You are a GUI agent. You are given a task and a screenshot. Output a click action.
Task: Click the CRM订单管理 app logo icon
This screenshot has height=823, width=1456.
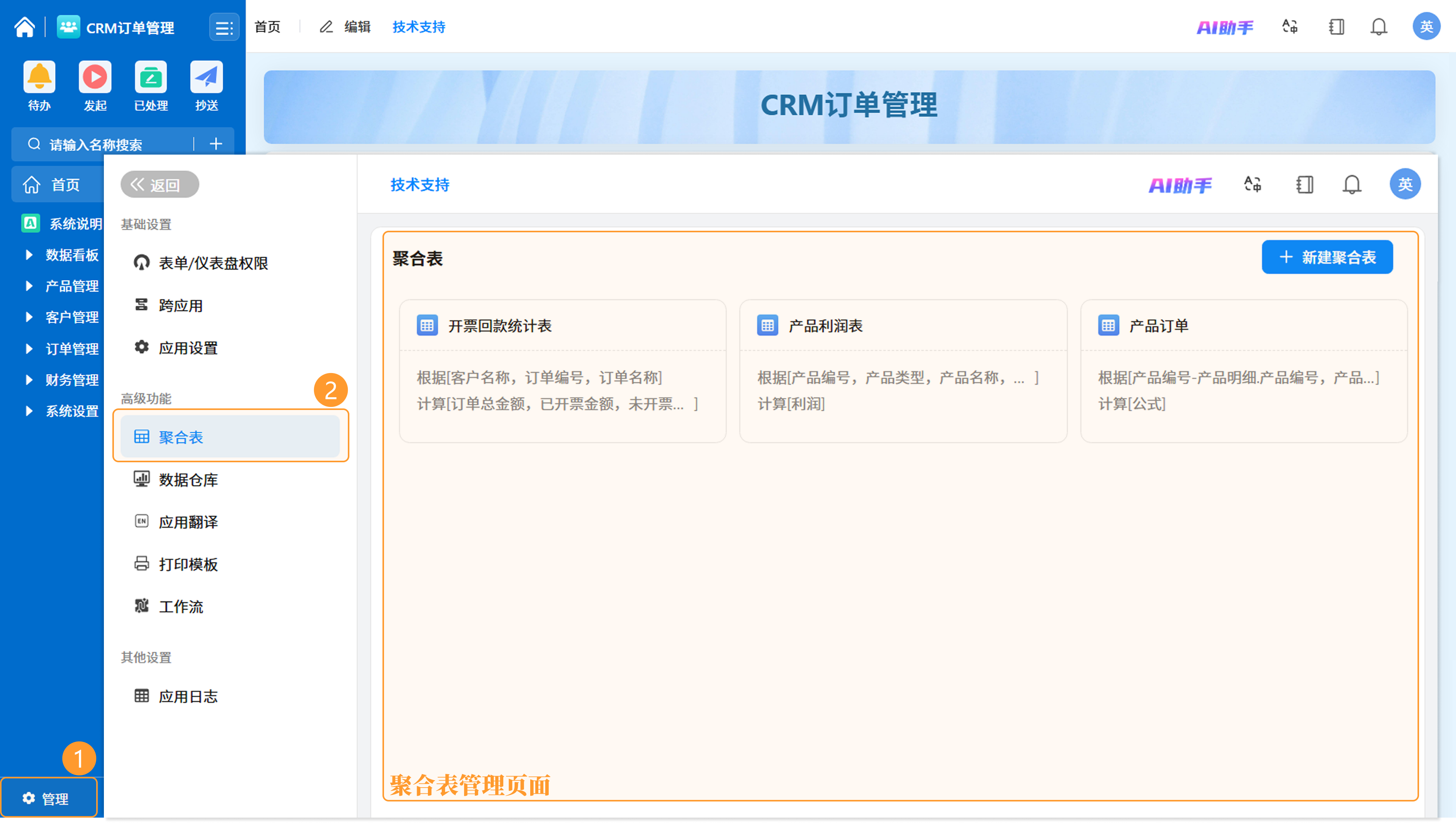68,27
